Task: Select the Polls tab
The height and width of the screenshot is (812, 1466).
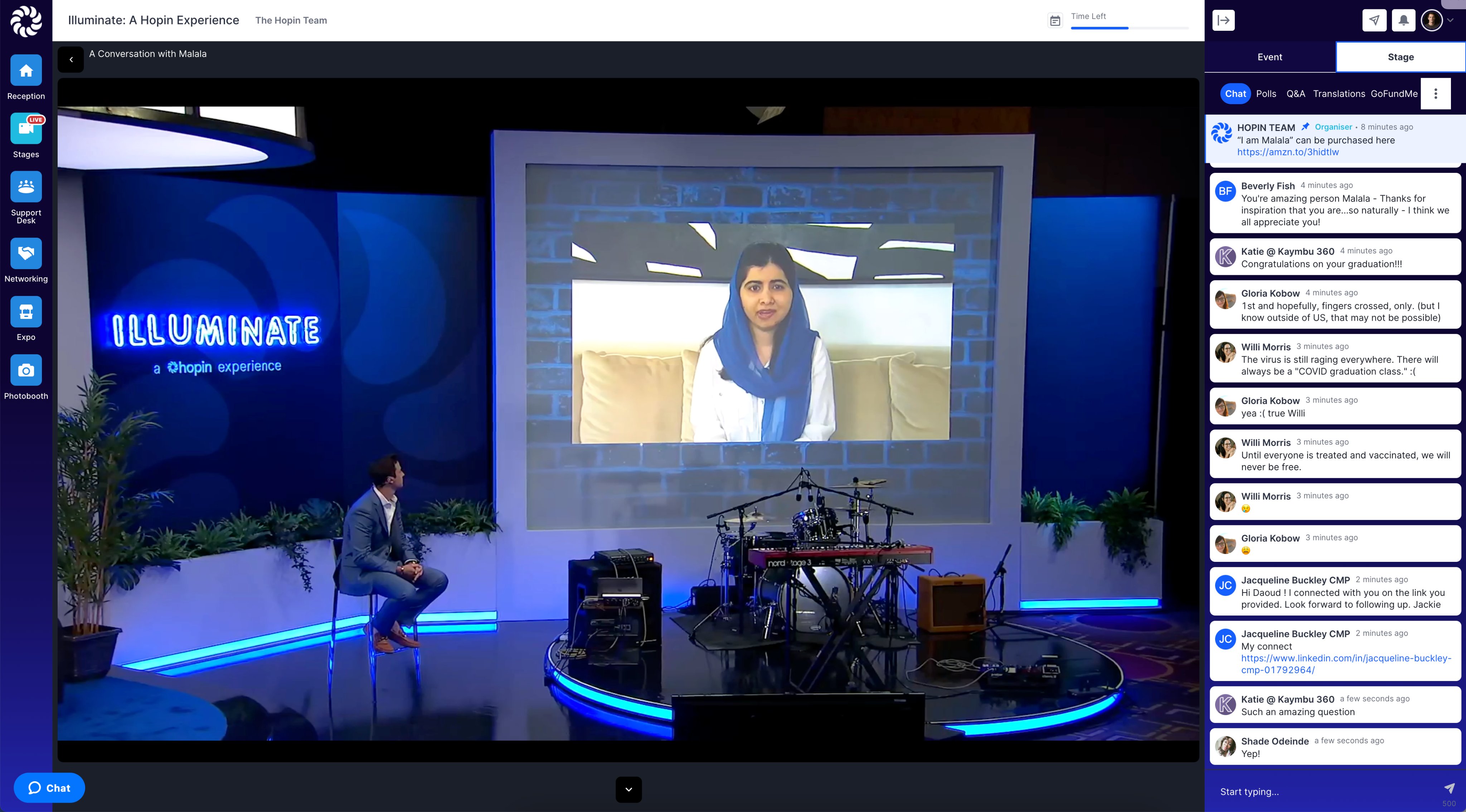Action: [1266, 94]
